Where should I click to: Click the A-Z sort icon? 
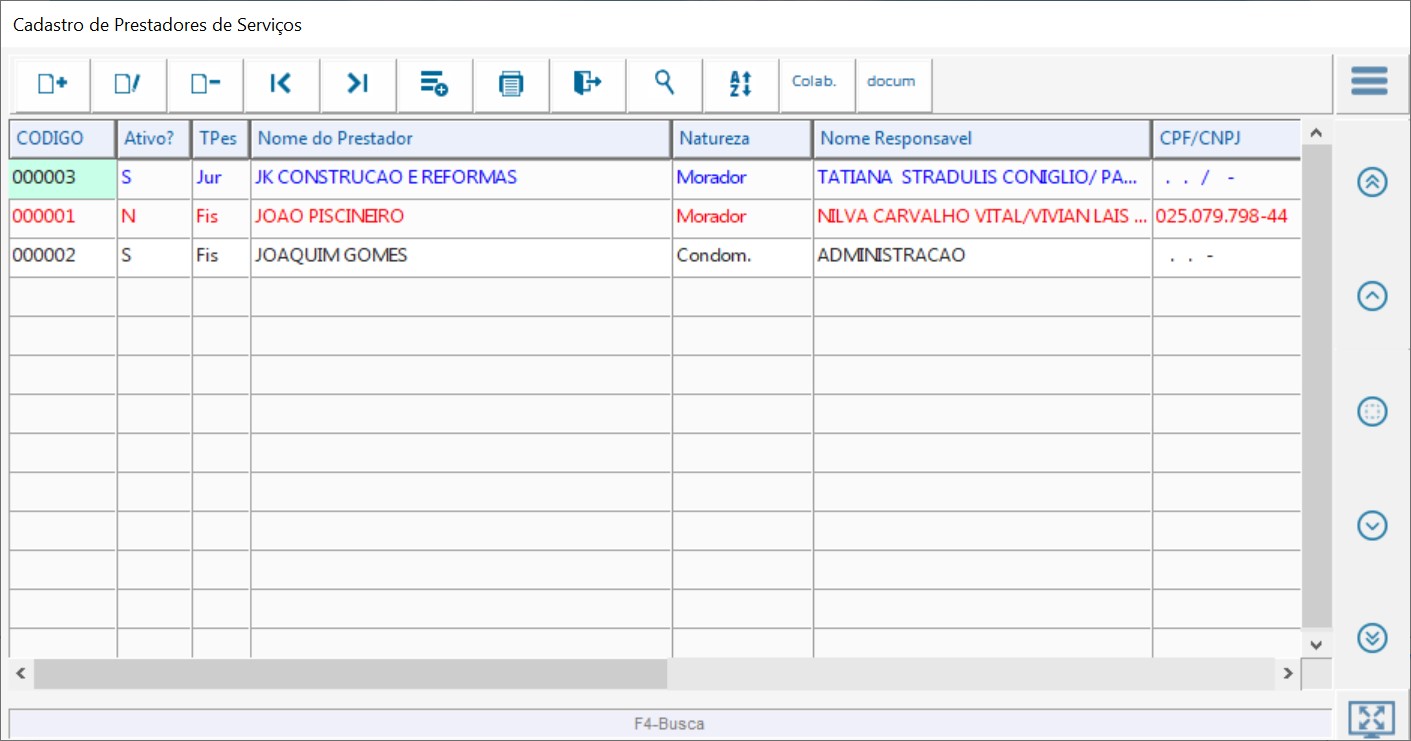click(740, 84)
